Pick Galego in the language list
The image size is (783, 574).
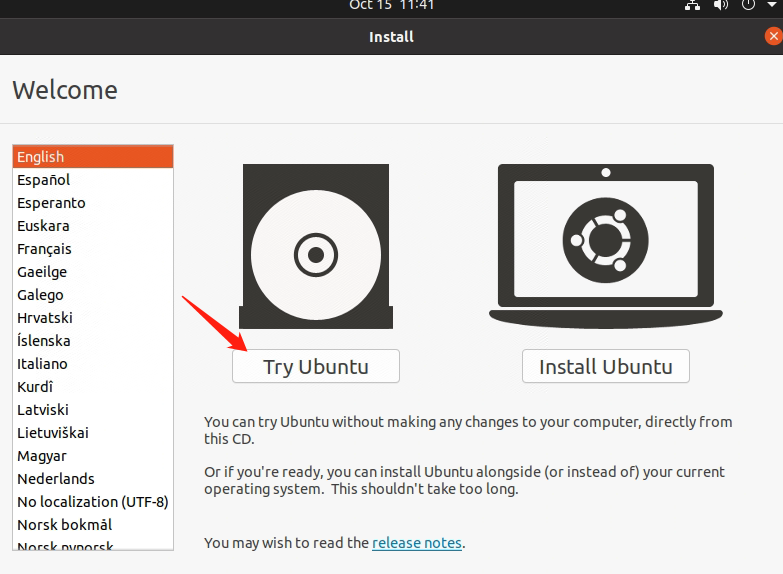(x=93, y=294)
